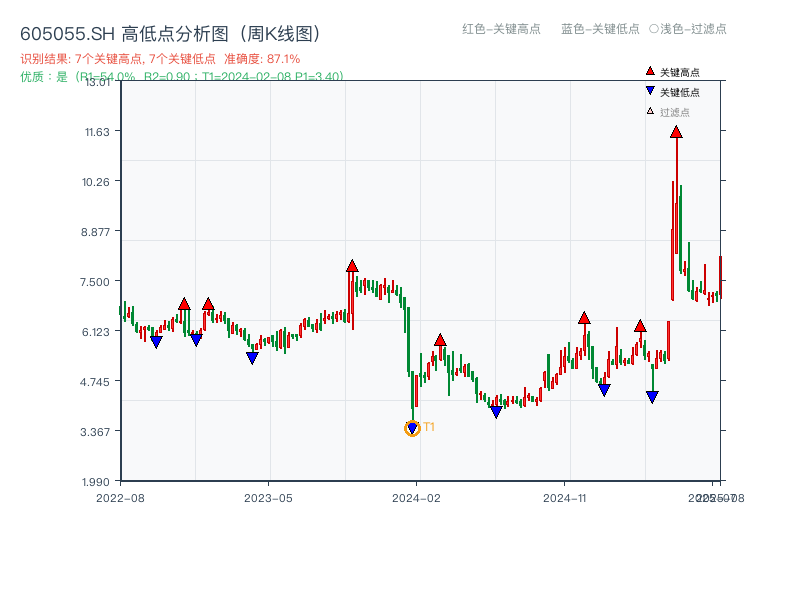This screenshot has width=800, height=600.
Task: Select the leftmost red key-high triangle marker
Action: click(x=184, y=304)
